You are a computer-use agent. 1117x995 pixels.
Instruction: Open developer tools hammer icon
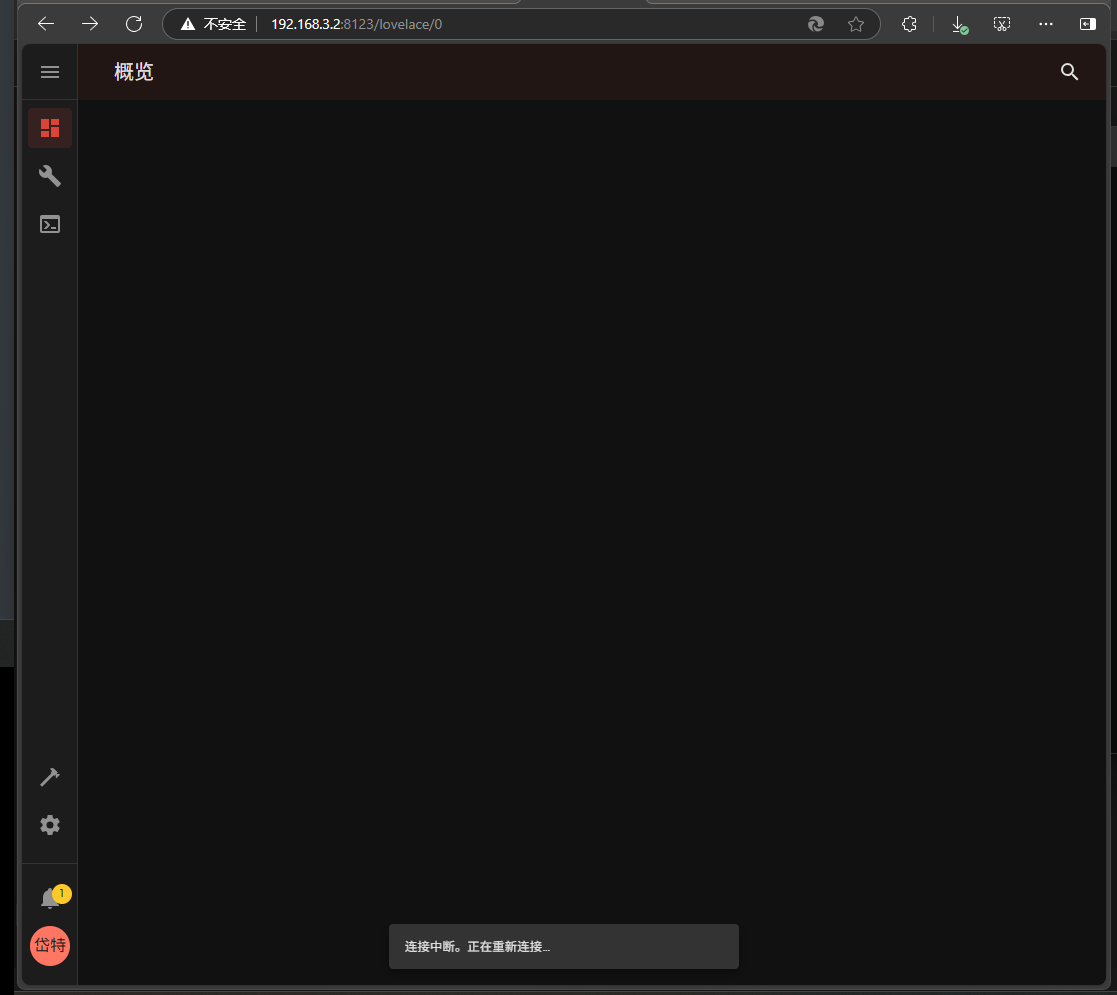click(x=50, y=777)
